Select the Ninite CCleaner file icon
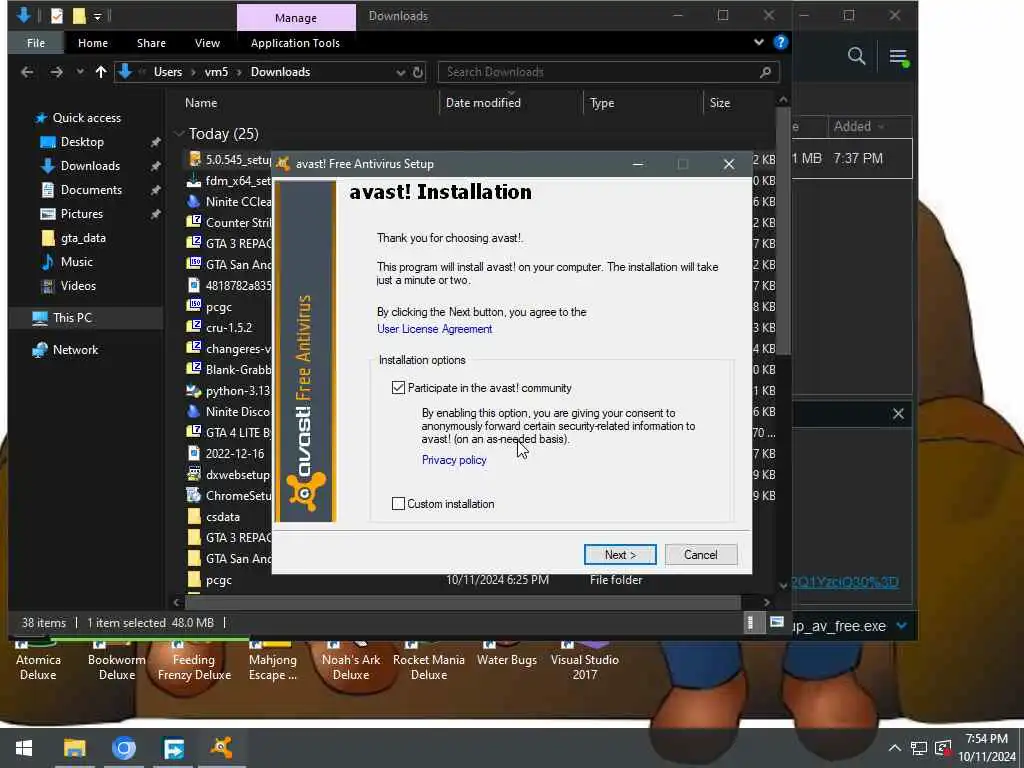The width and height of the screenshot is (1024, 768). (193, 201)
